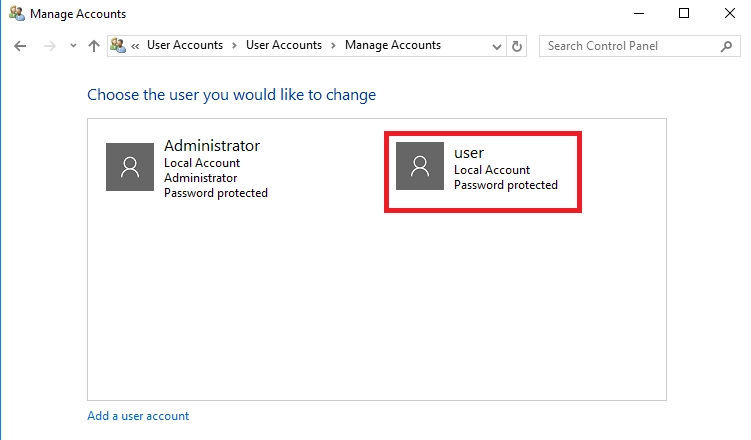The height and width of the screenshot is (440, 751).
Task: Click the 'Add a user account' link
Action: click(138, 416)
